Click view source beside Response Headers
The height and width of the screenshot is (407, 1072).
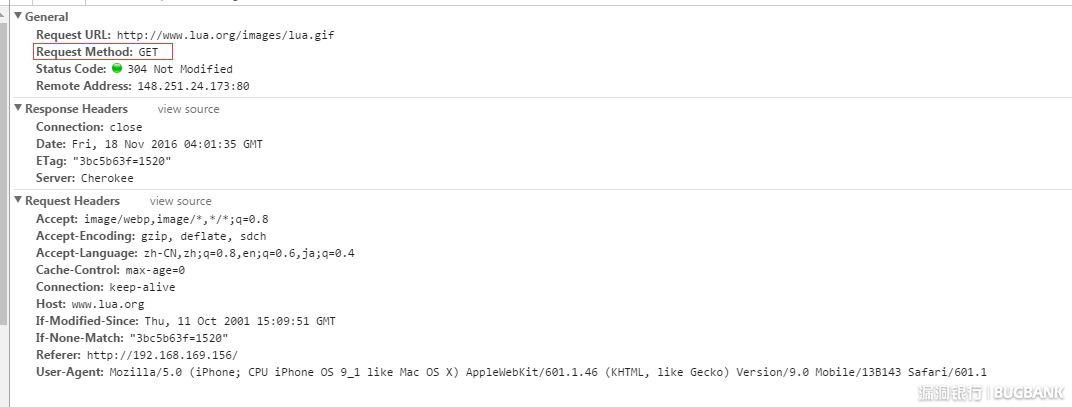[x=188, y=109]
